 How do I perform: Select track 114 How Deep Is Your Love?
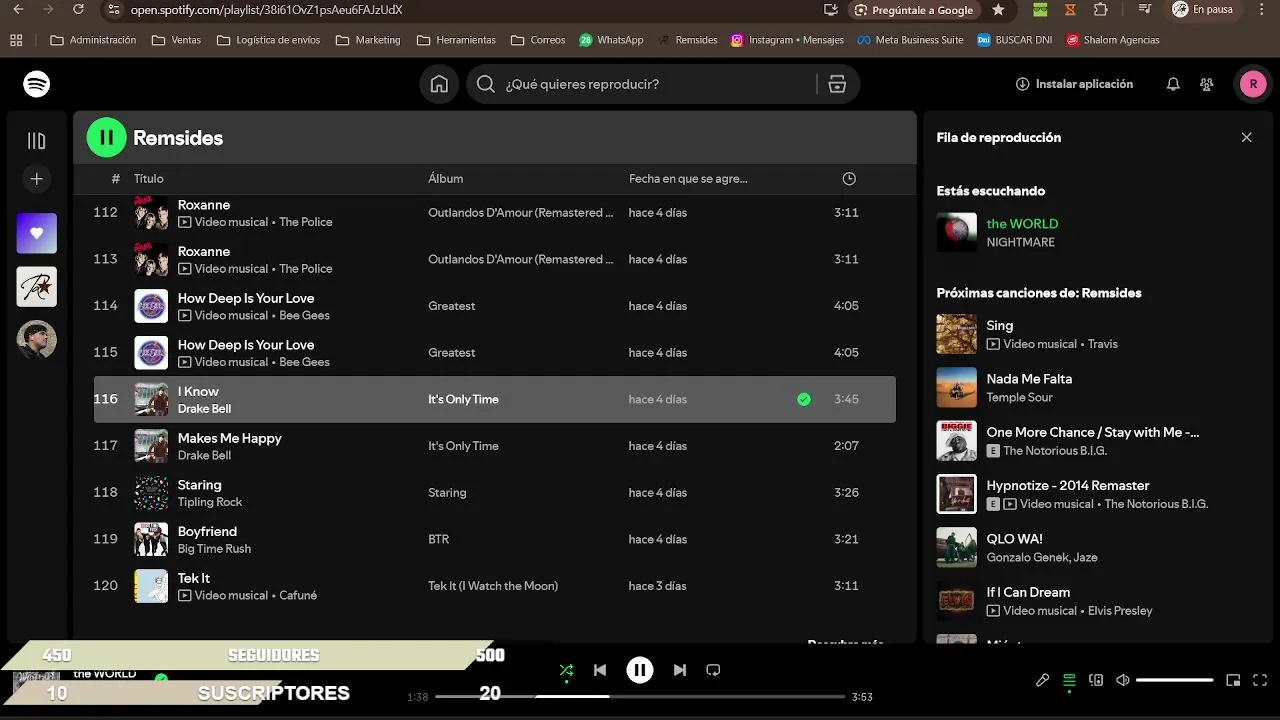coord(495,306)
